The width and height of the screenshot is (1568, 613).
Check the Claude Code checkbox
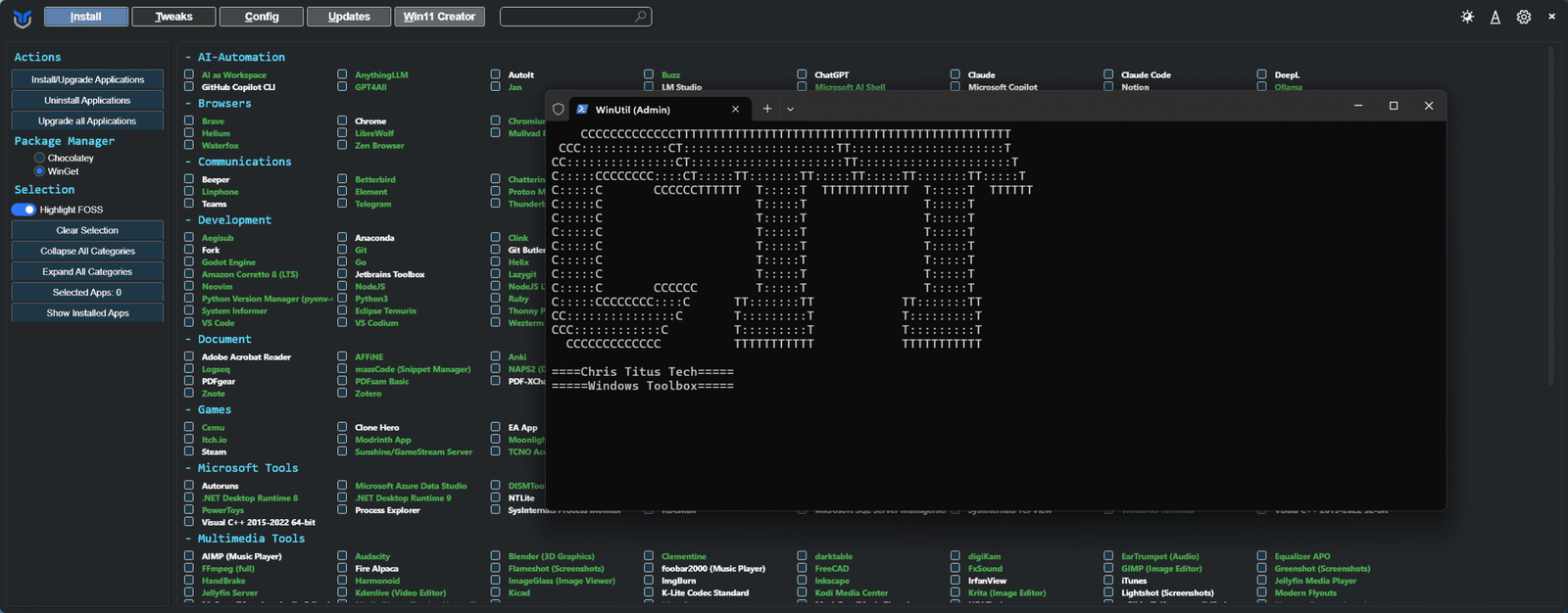1108,74
